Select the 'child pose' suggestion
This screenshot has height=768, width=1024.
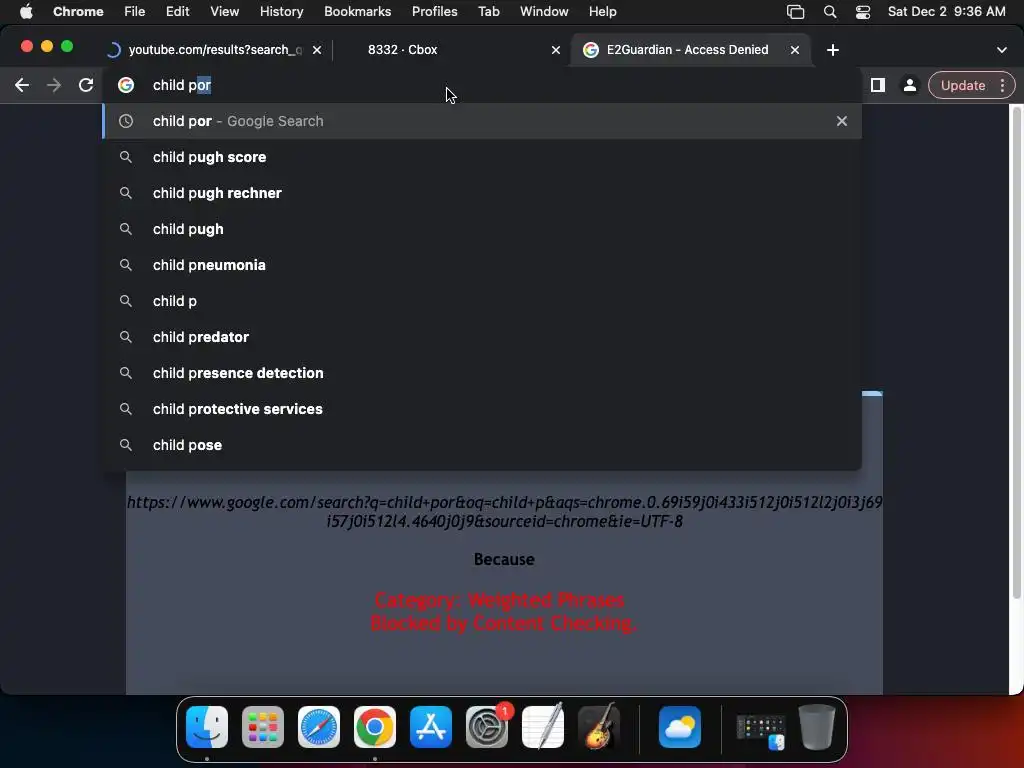pos(482,445)
